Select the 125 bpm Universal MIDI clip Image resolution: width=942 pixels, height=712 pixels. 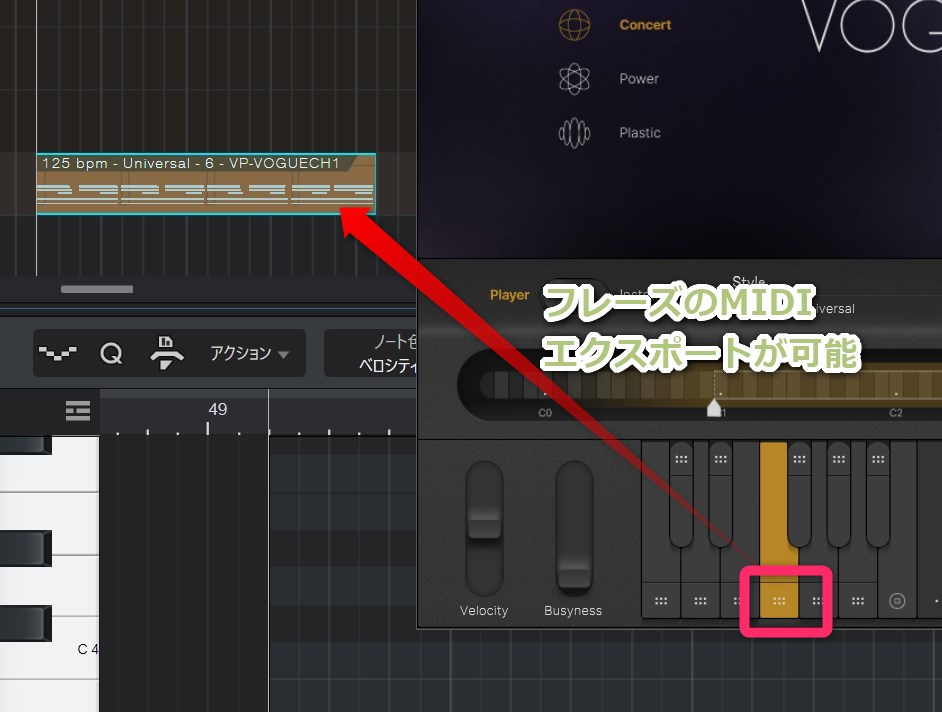(x=205, y=185)
